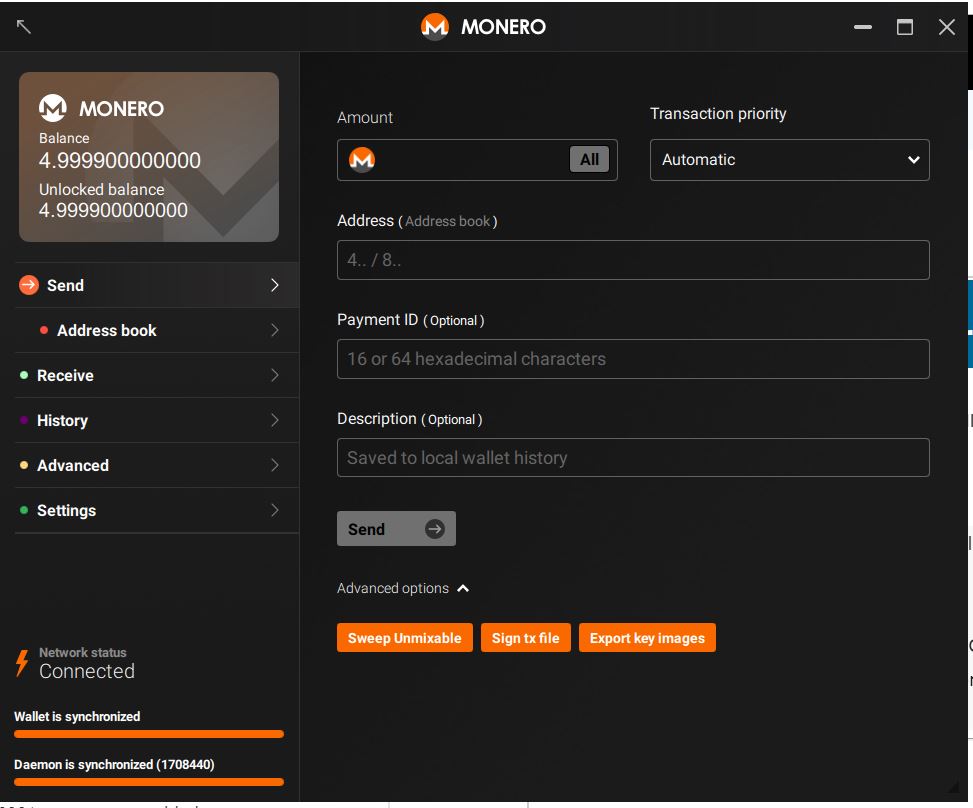Click the green dot beside Settings
This screenshot has width=973, height=808.
tap(24, 510)
